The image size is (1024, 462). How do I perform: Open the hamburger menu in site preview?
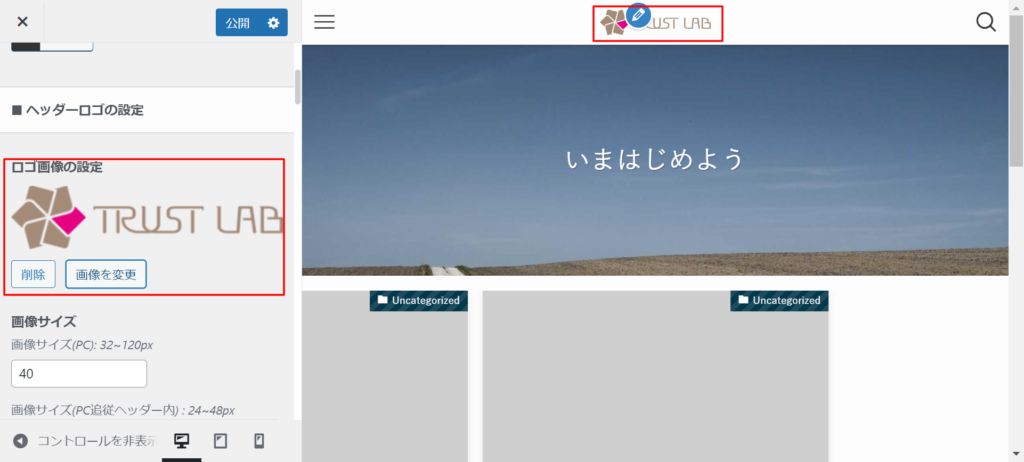324,22
